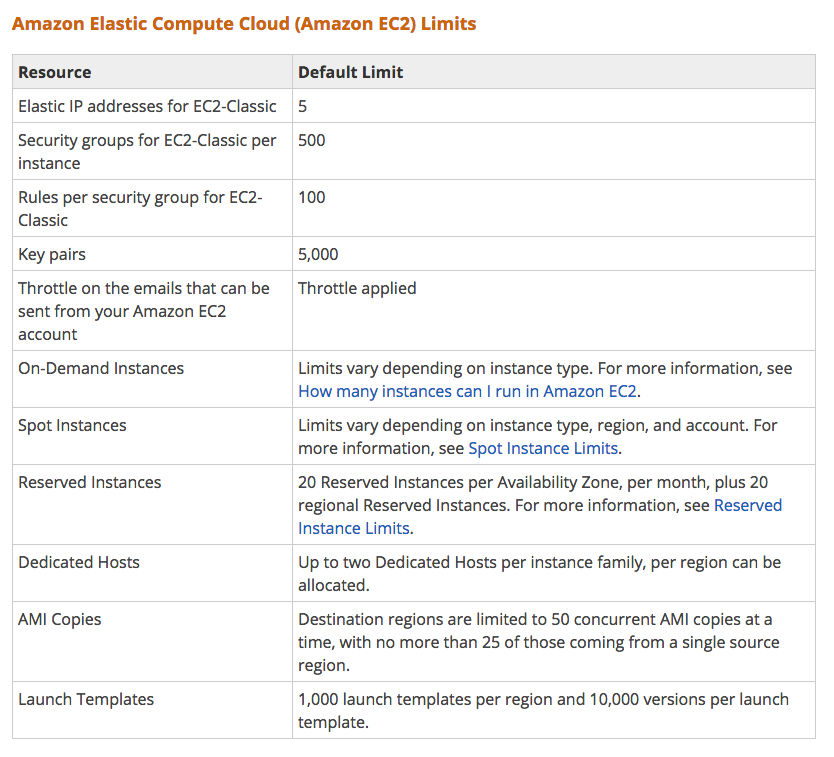The image size is (834, 757).
Task: Click the Amazon EC2 Limits page heading
Action: [244, 23]
